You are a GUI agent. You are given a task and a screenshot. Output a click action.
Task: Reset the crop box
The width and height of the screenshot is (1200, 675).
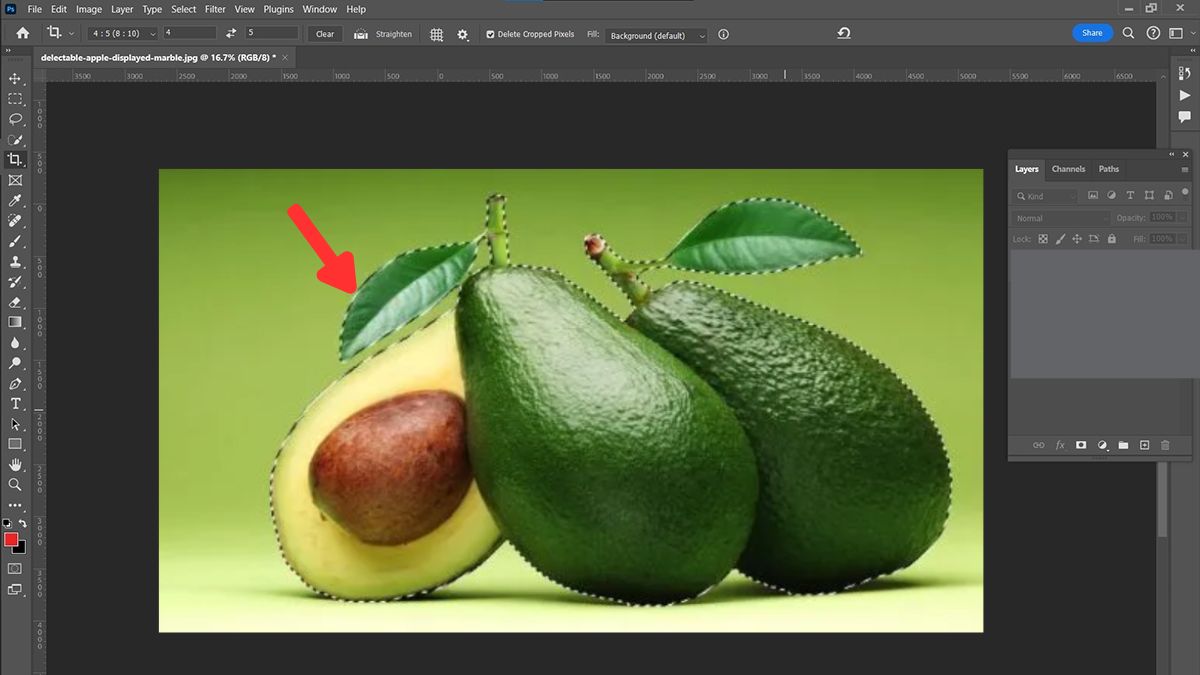tap(844, 34)
